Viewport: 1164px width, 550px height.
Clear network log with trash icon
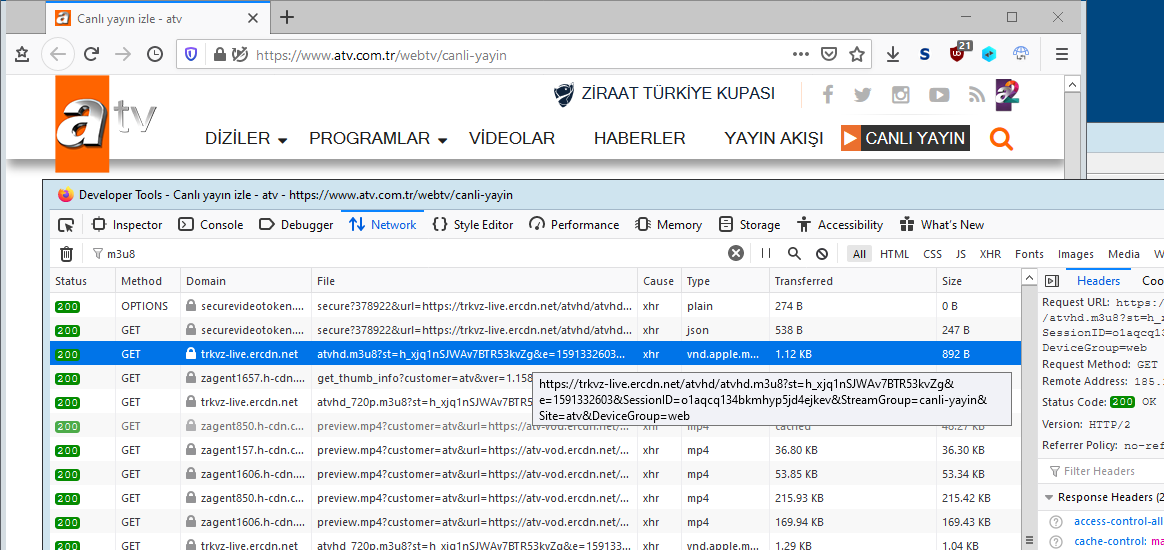click(x=66, y=254)
